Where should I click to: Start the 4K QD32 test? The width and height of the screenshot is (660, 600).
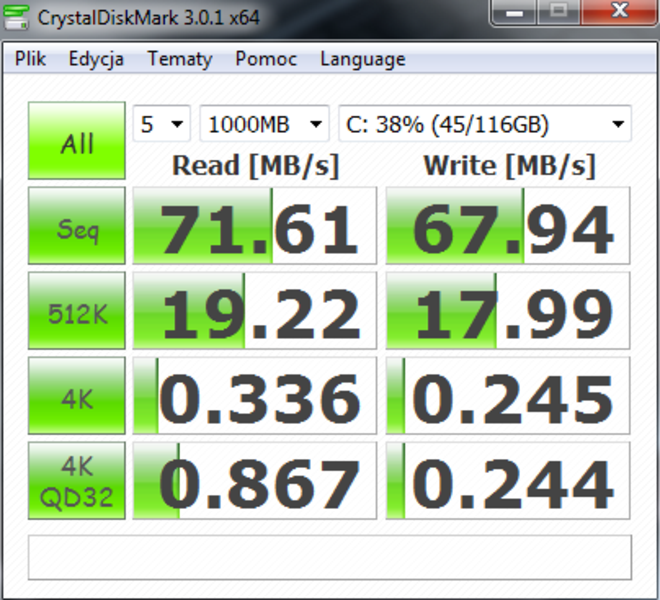click(x=77, y=481)
